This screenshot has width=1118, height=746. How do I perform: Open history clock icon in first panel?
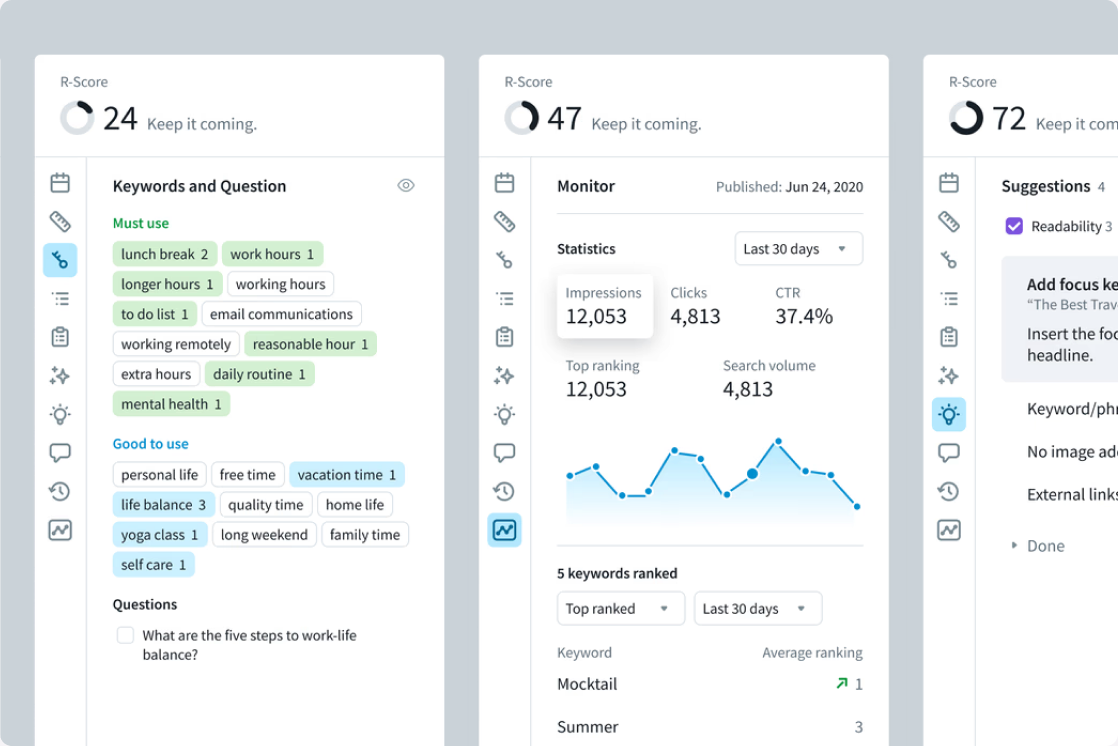coord(60,491)
